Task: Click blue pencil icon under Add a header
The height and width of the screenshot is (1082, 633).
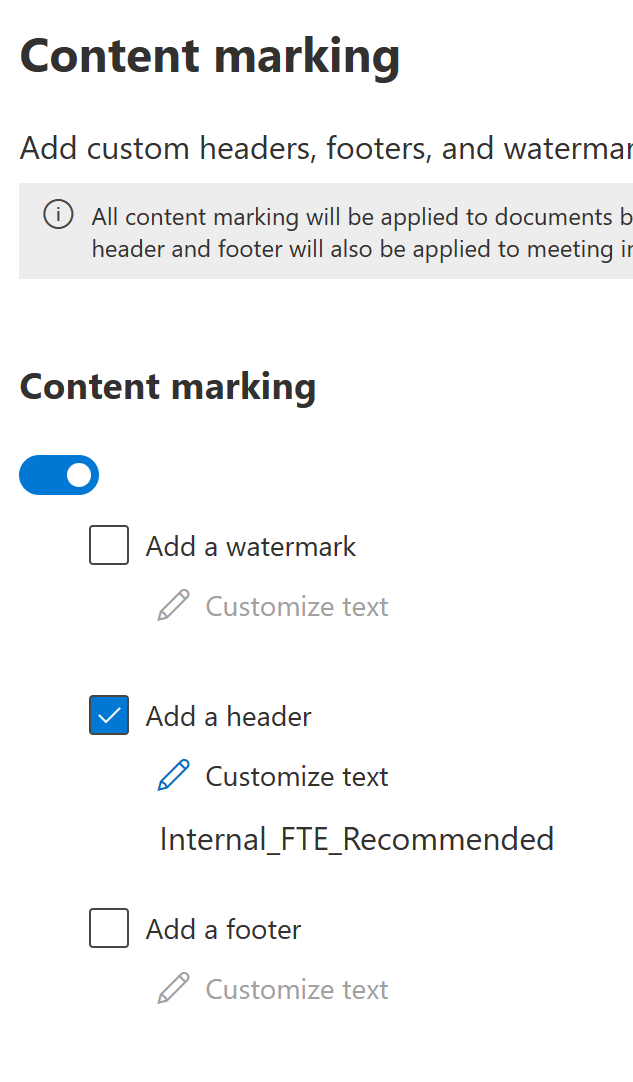Action: (x=173, y=776)
